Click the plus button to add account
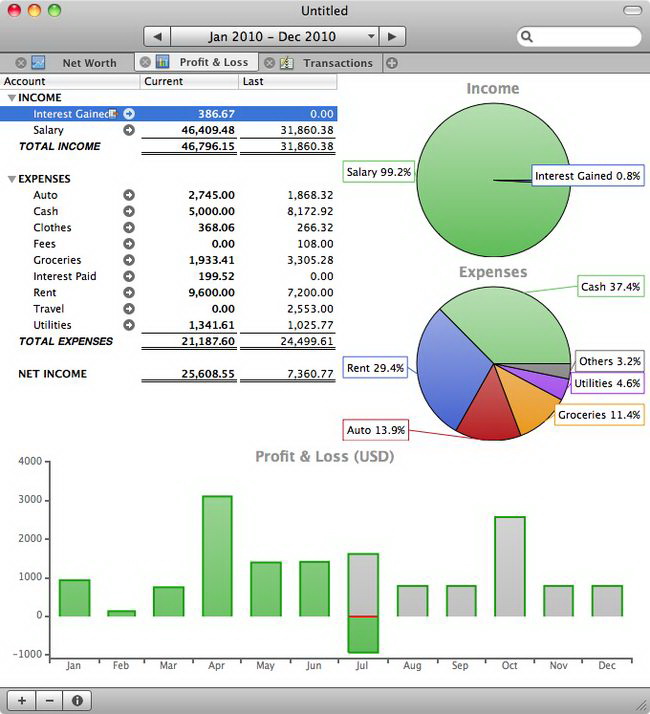This screenshot has height=714, width=650. (21, 700)
